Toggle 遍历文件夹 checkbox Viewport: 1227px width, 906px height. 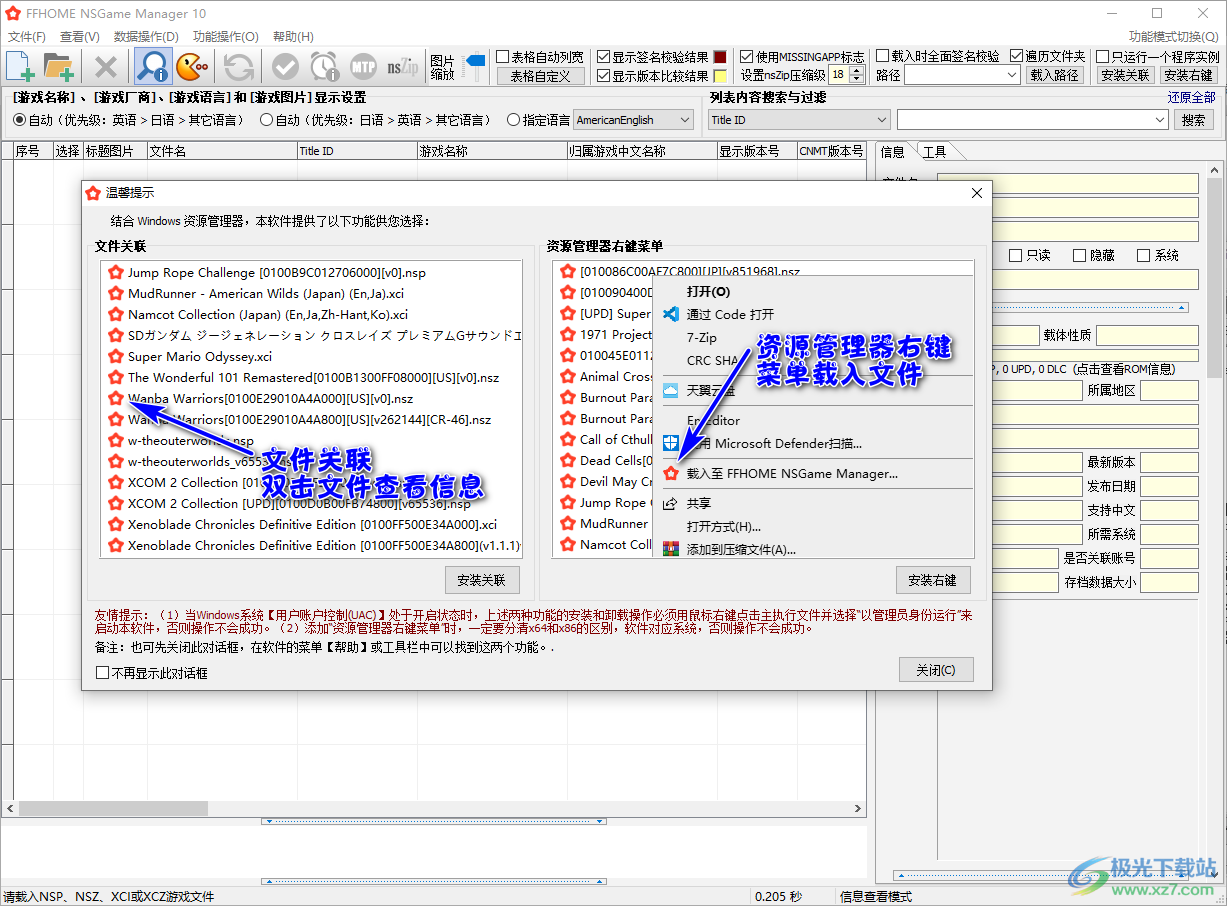click(1016, 56)
